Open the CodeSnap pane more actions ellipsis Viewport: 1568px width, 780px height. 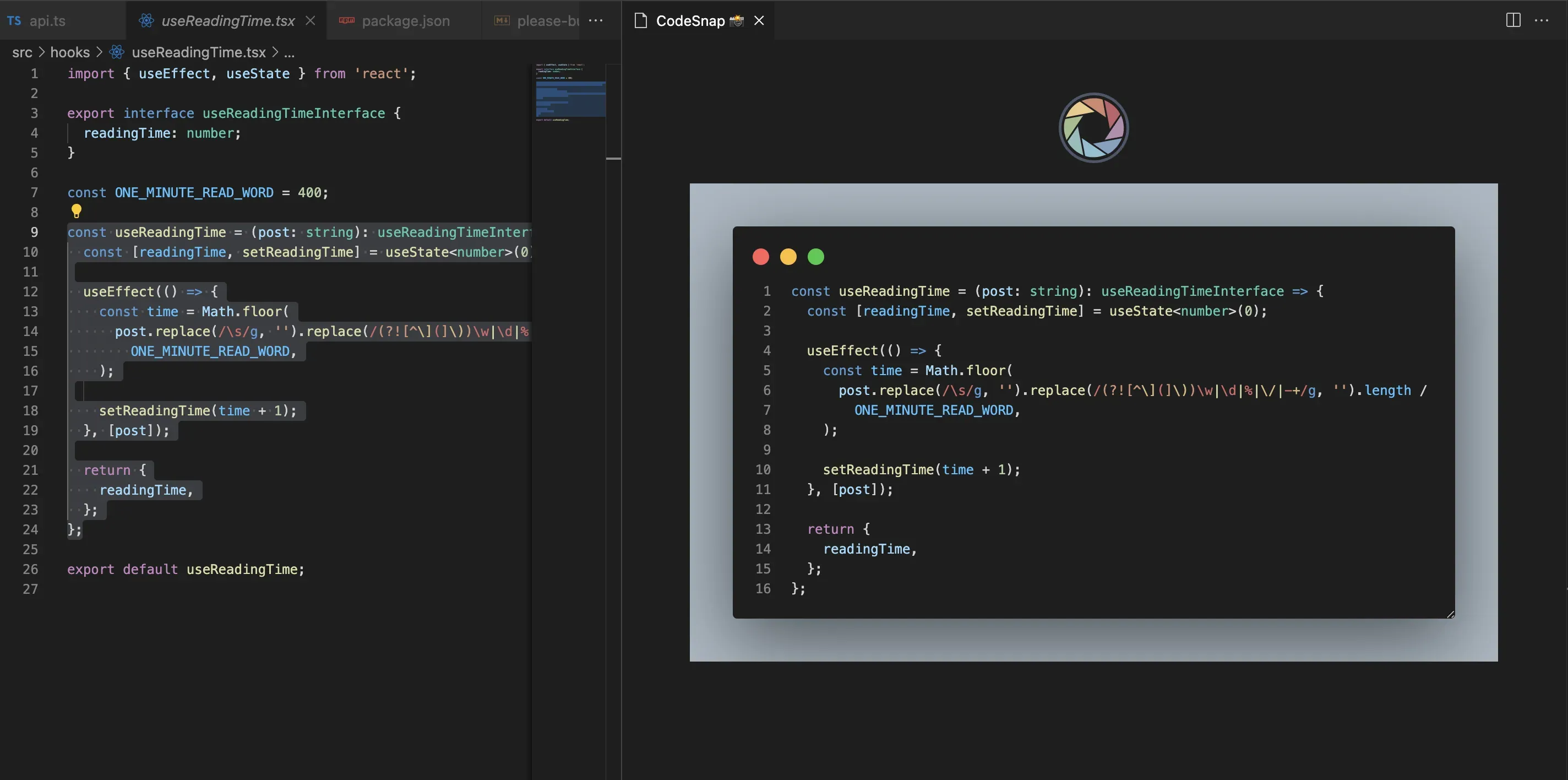tap(1541, 20)
